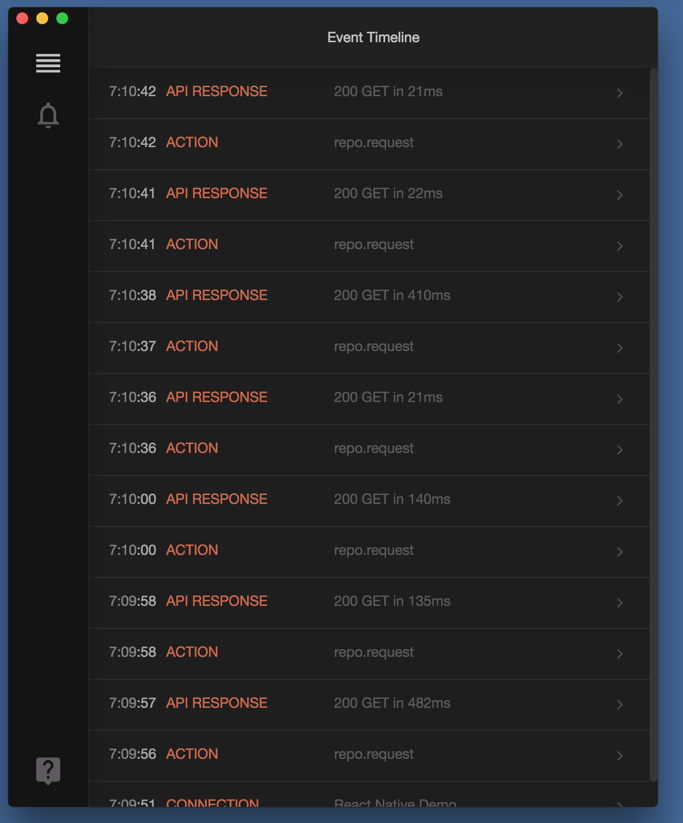Click the 7:10:00 ACTION row label
This screenshot has height=823, width=683.
coord(192,550)
